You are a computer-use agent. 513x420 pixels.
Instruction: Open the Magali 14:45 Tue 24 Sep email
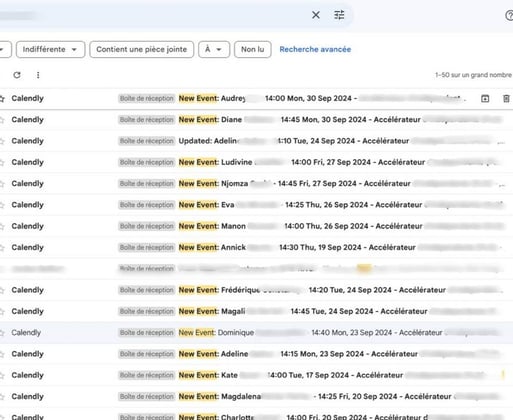tap(256, 311)
